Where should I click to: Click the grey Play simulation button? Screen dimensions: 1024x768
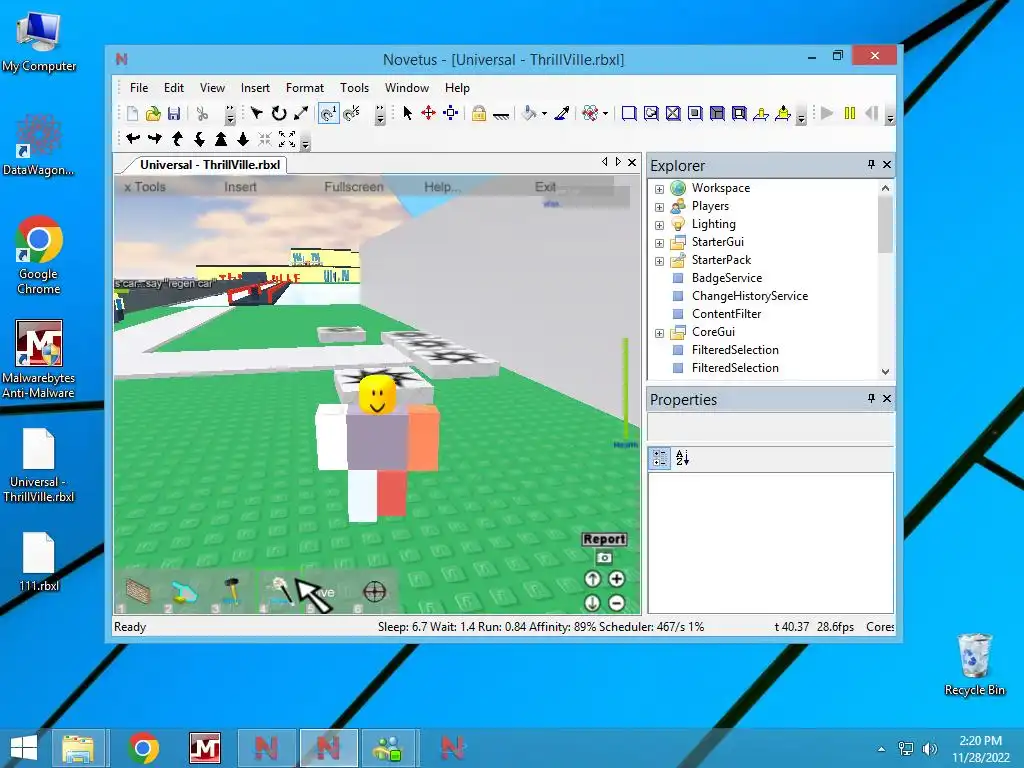[827, 113]
